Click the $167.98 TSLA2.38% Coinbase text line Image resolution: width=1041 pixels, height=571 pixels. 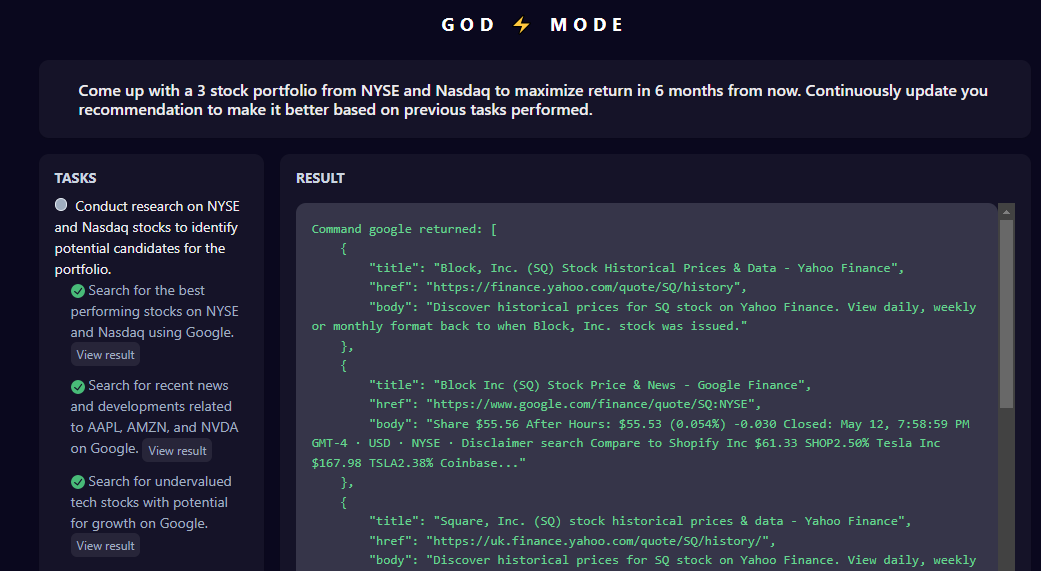[418, 463]
